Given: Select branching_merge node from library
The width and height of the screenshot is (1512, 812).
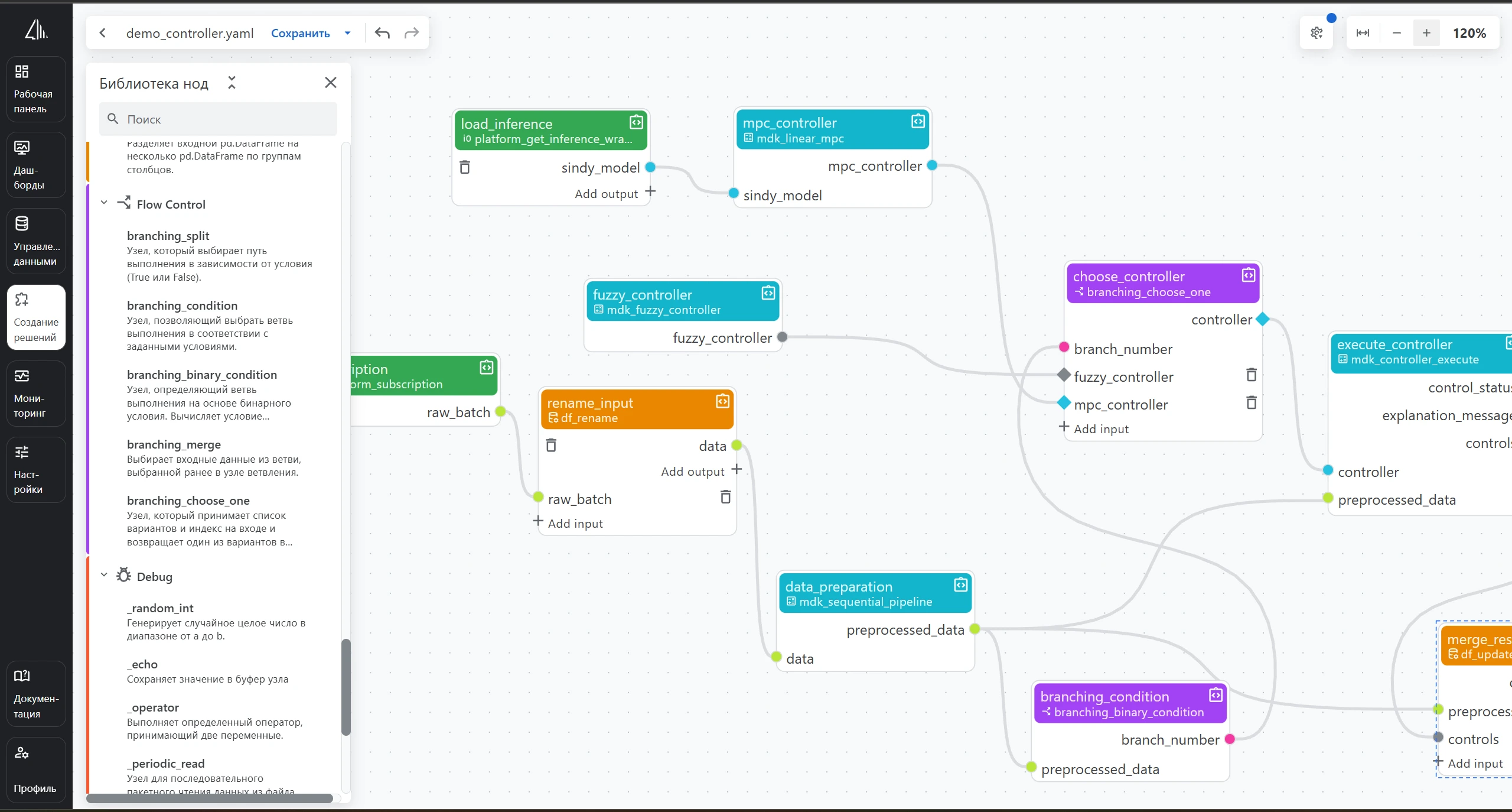Looking at the screenshot, I should 174,444.
